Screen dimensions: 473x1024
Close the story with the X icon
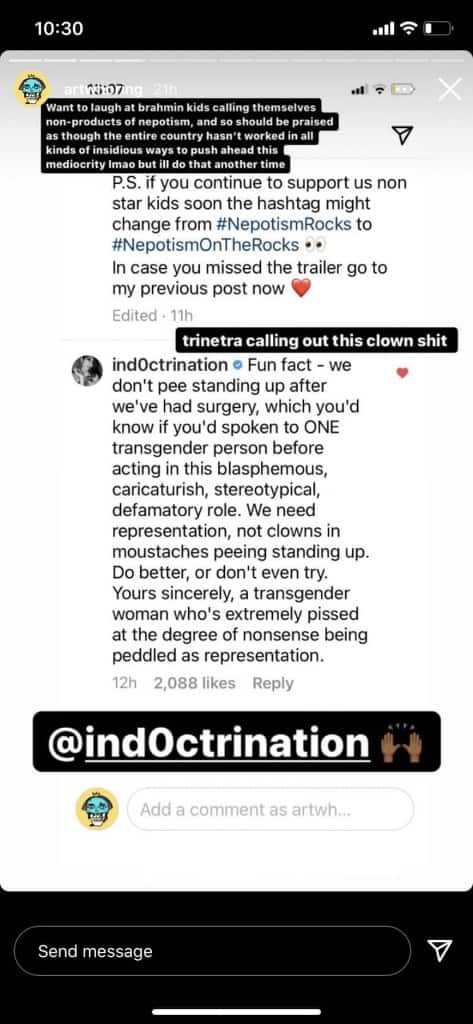450,89
